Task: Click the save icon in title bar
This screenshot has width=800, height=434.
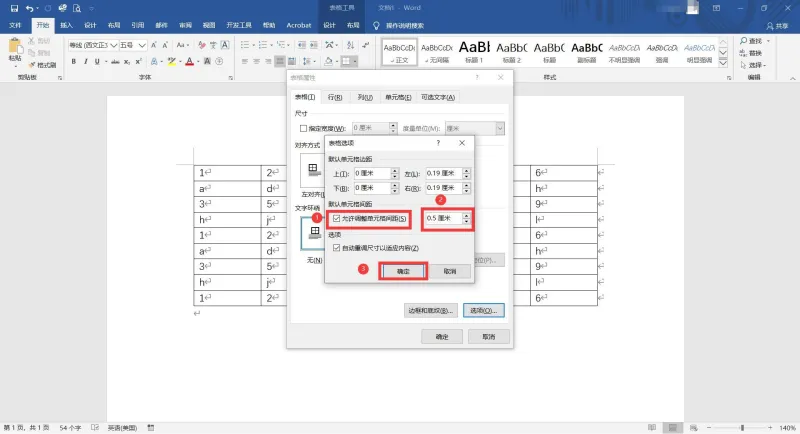Action: coord(14,8)
